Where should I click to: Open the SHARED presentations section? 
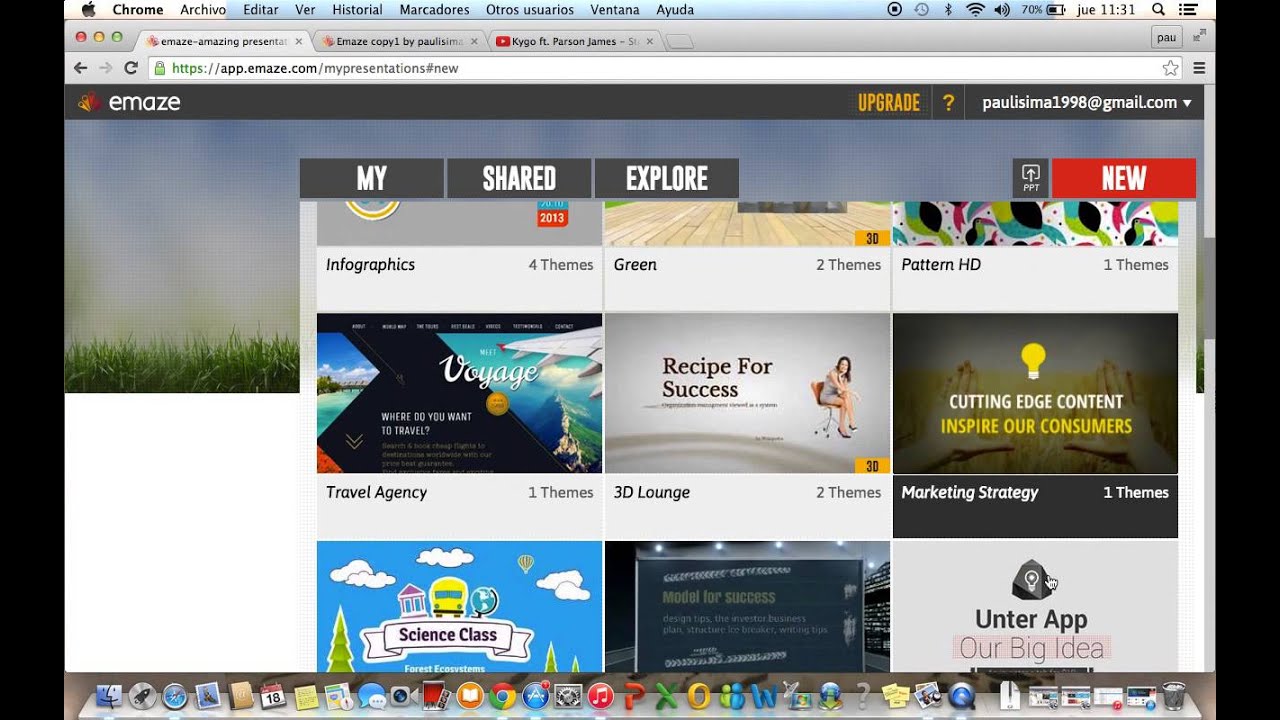point(519,178)
